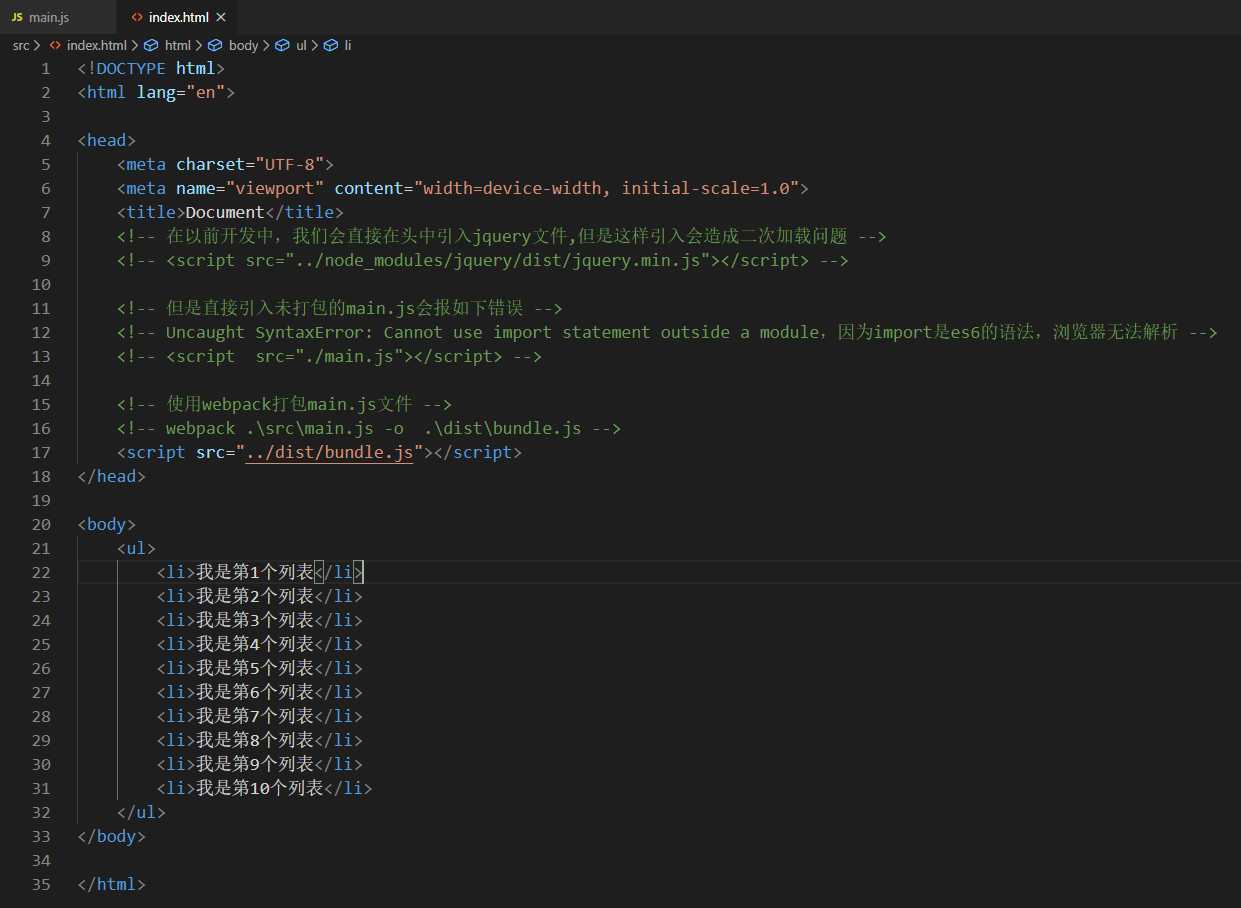
Task: Open the ../dist/bundle.js script link
Action: (329, 452)
